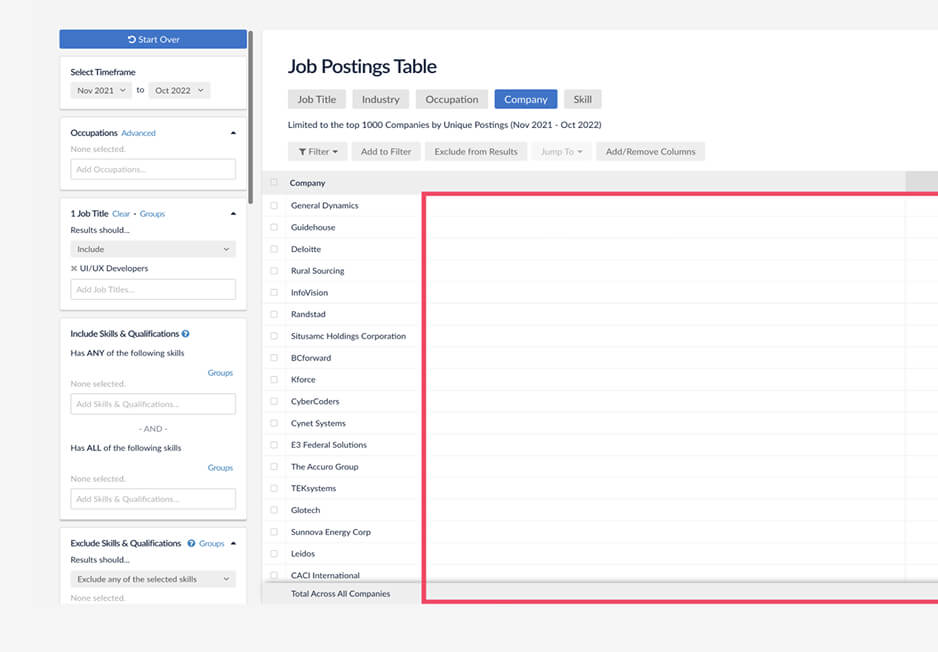
Task: Click the Glotech company name
Action: [305, 510]
